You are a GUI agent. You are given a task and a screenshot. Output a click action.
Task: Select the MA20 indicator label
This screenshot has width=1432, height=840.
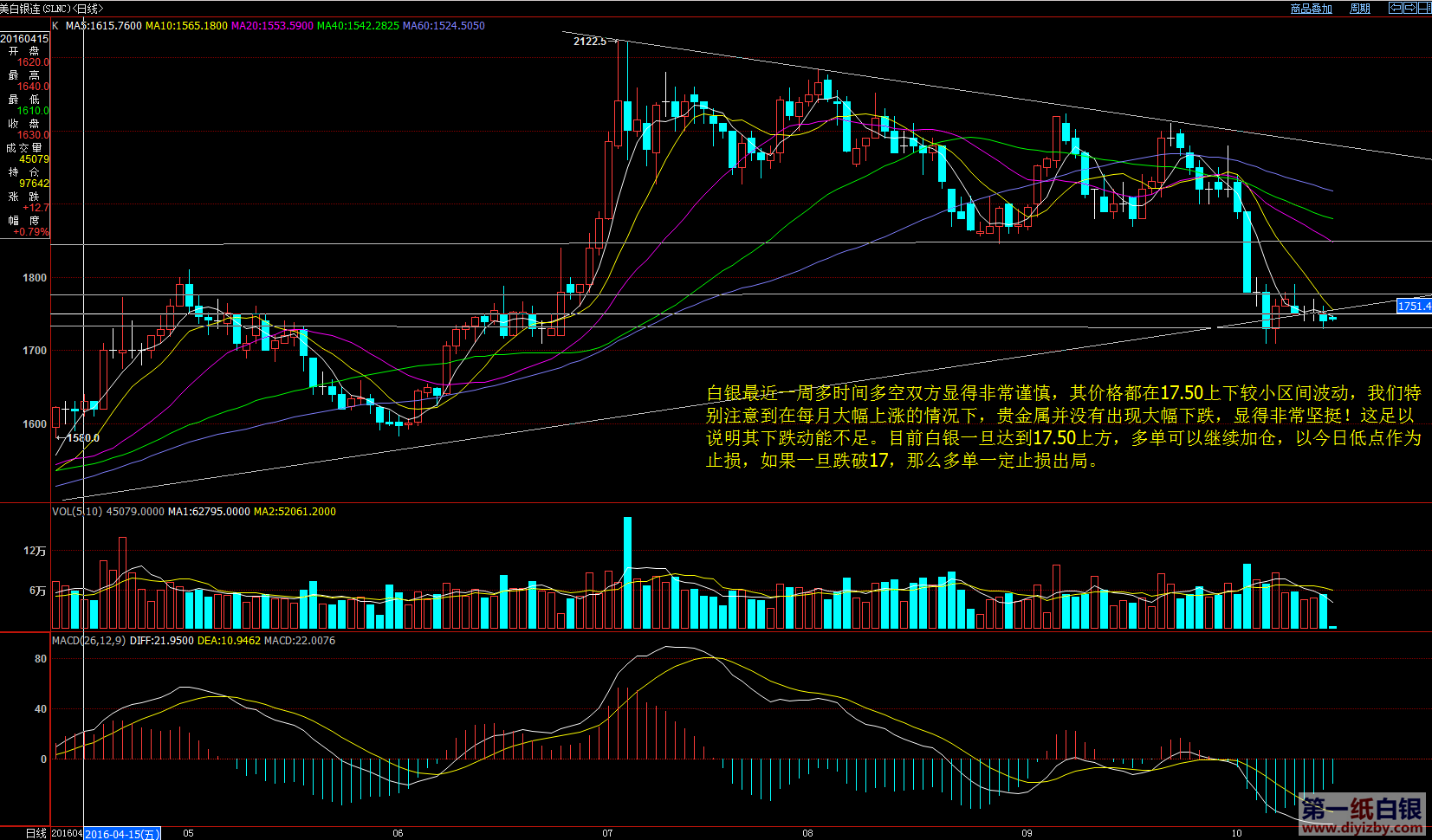(x=272, y=26)
